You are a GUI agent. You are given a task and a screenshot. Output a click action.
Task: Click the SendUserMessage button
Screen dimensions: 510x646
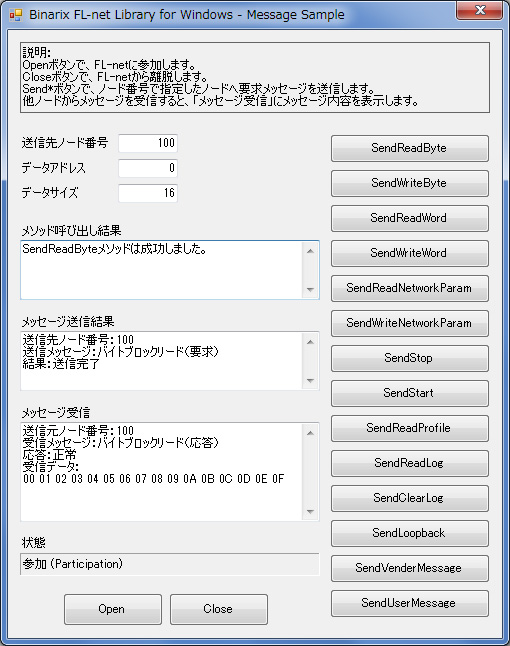pos(409,604)
